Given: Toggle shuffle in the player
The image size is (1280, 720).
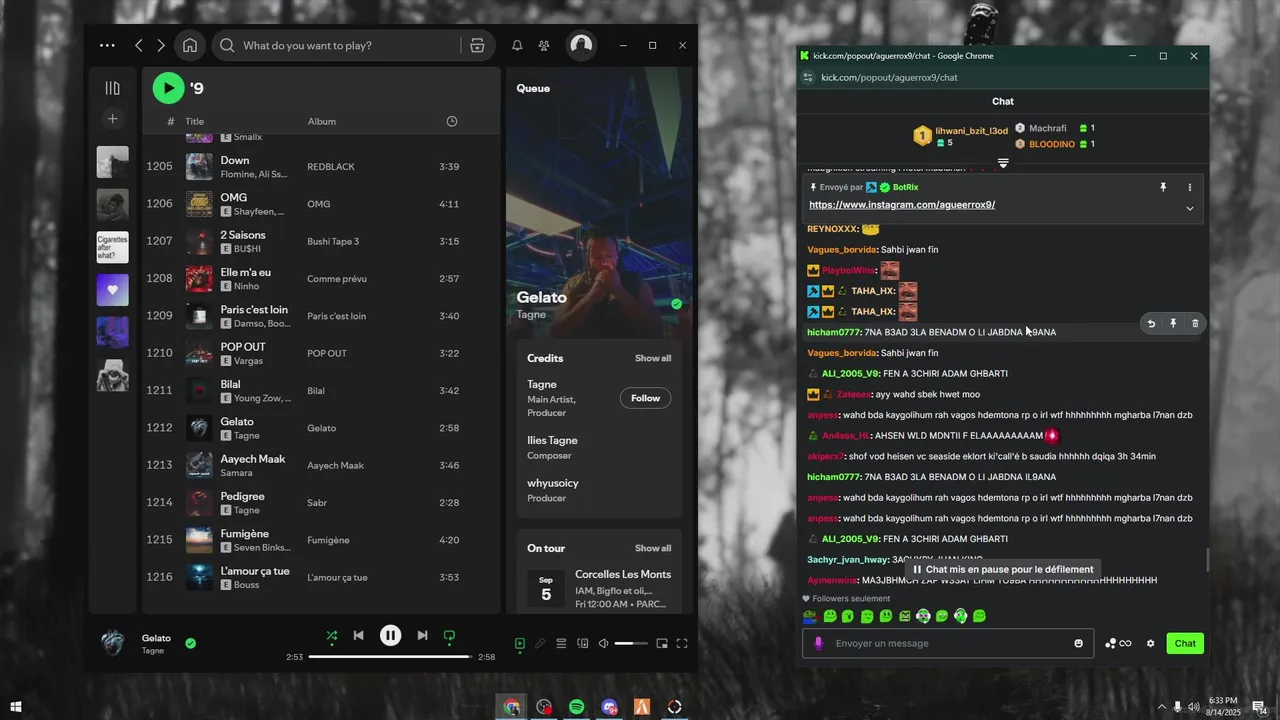Looking at the screenshot, I should click(331, 635).
